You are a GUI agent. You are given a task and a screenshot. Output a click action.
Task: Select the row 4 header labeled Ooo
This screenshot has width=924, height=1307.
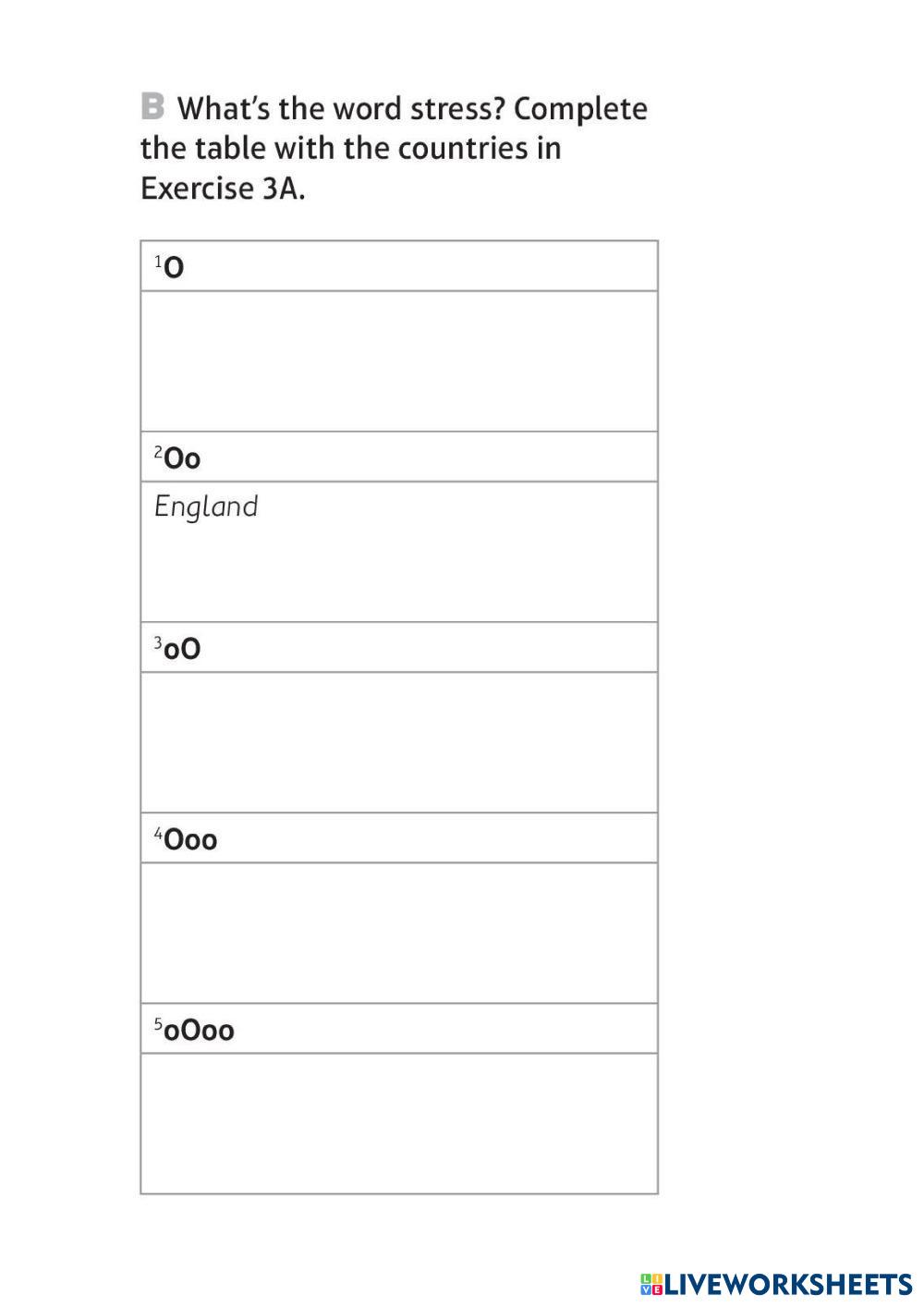(x=399, y=839)
